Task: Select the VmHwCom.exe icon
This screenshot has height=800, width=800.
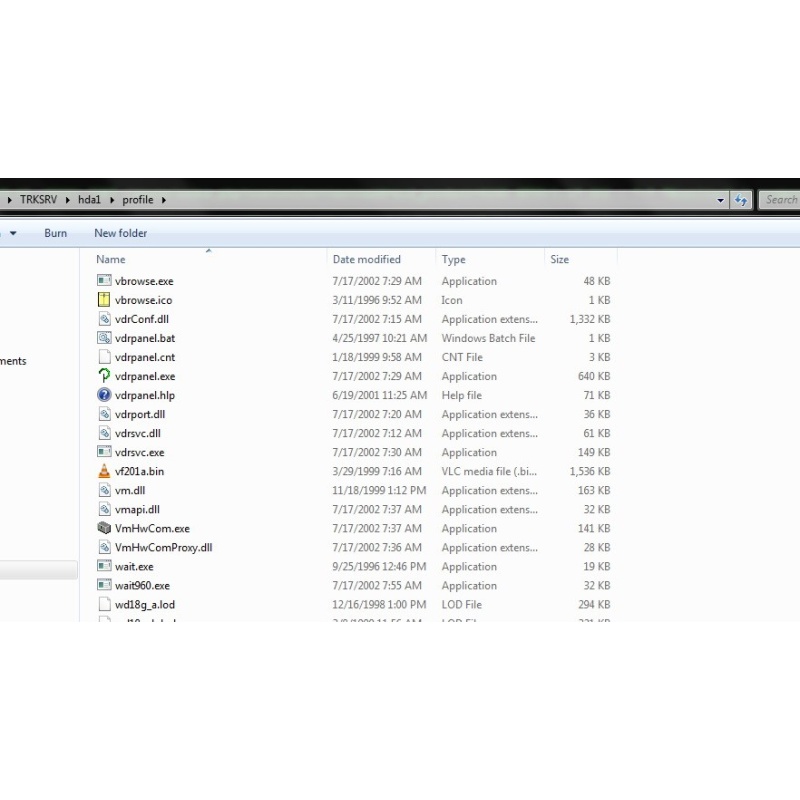Action: coord(104,528)
